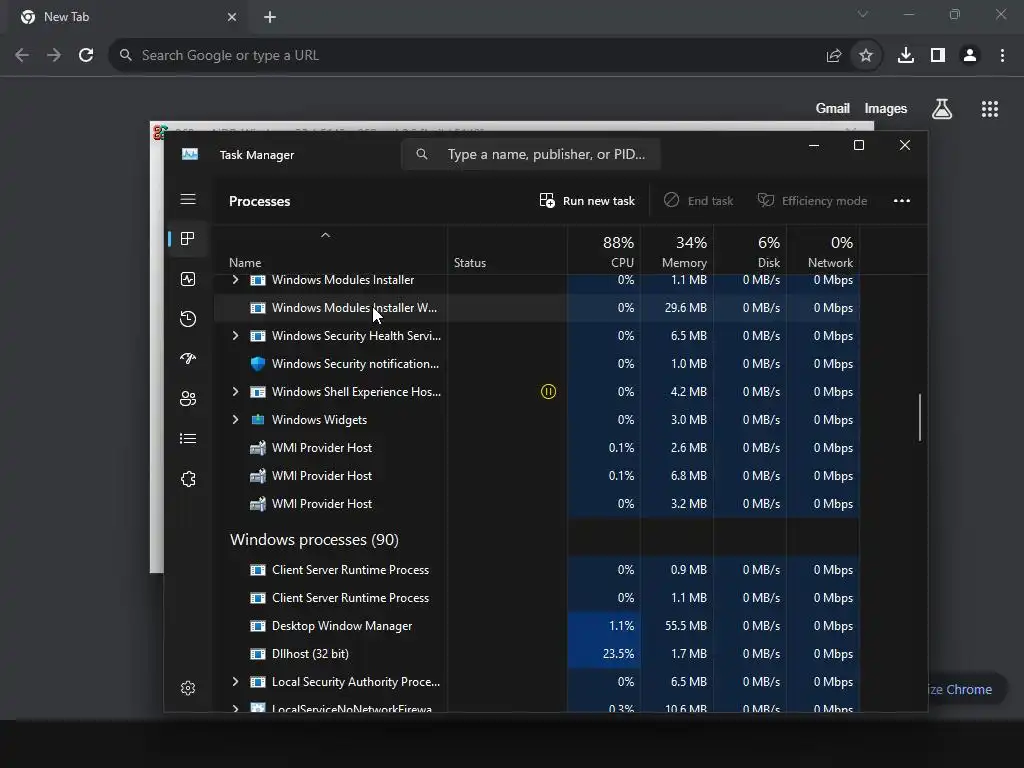Click the Windows processes (90) group header
Screen dimensions: 1024x768
(x=314, y=539)
